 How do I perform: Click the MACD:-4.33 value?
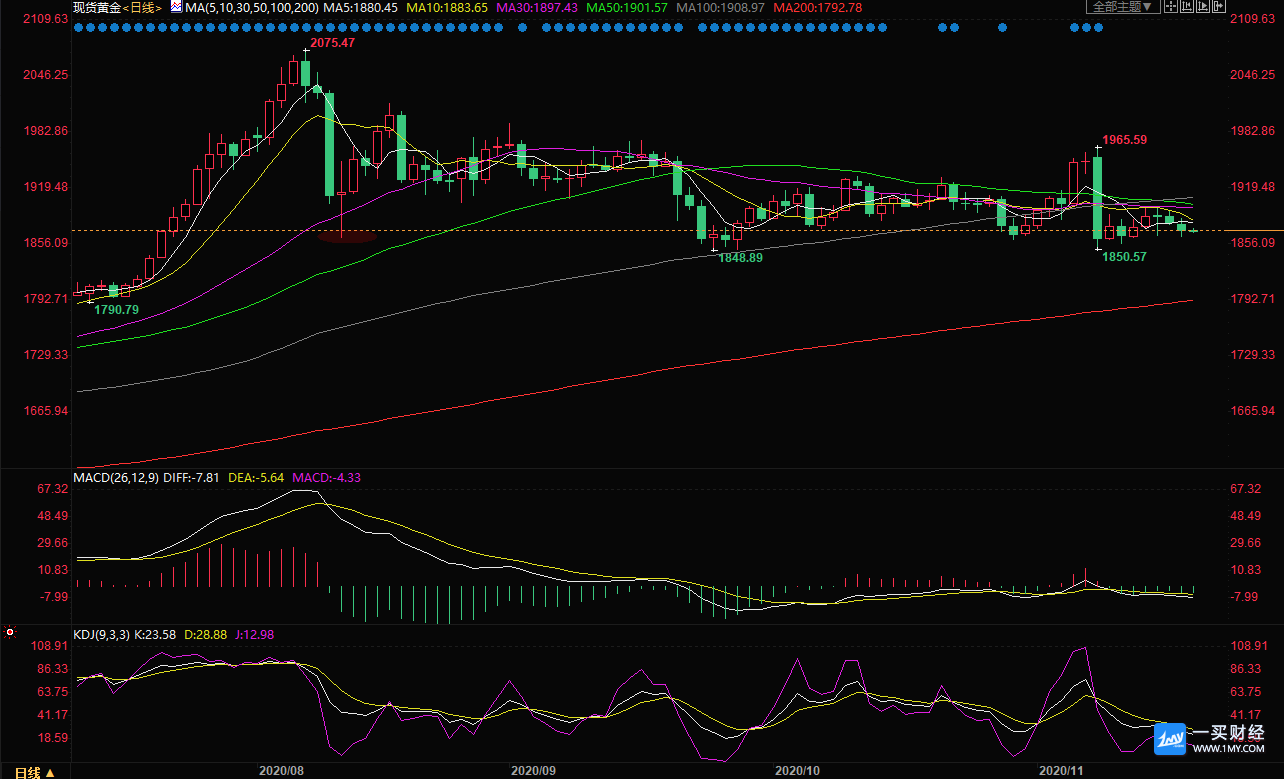click(326, 478)
